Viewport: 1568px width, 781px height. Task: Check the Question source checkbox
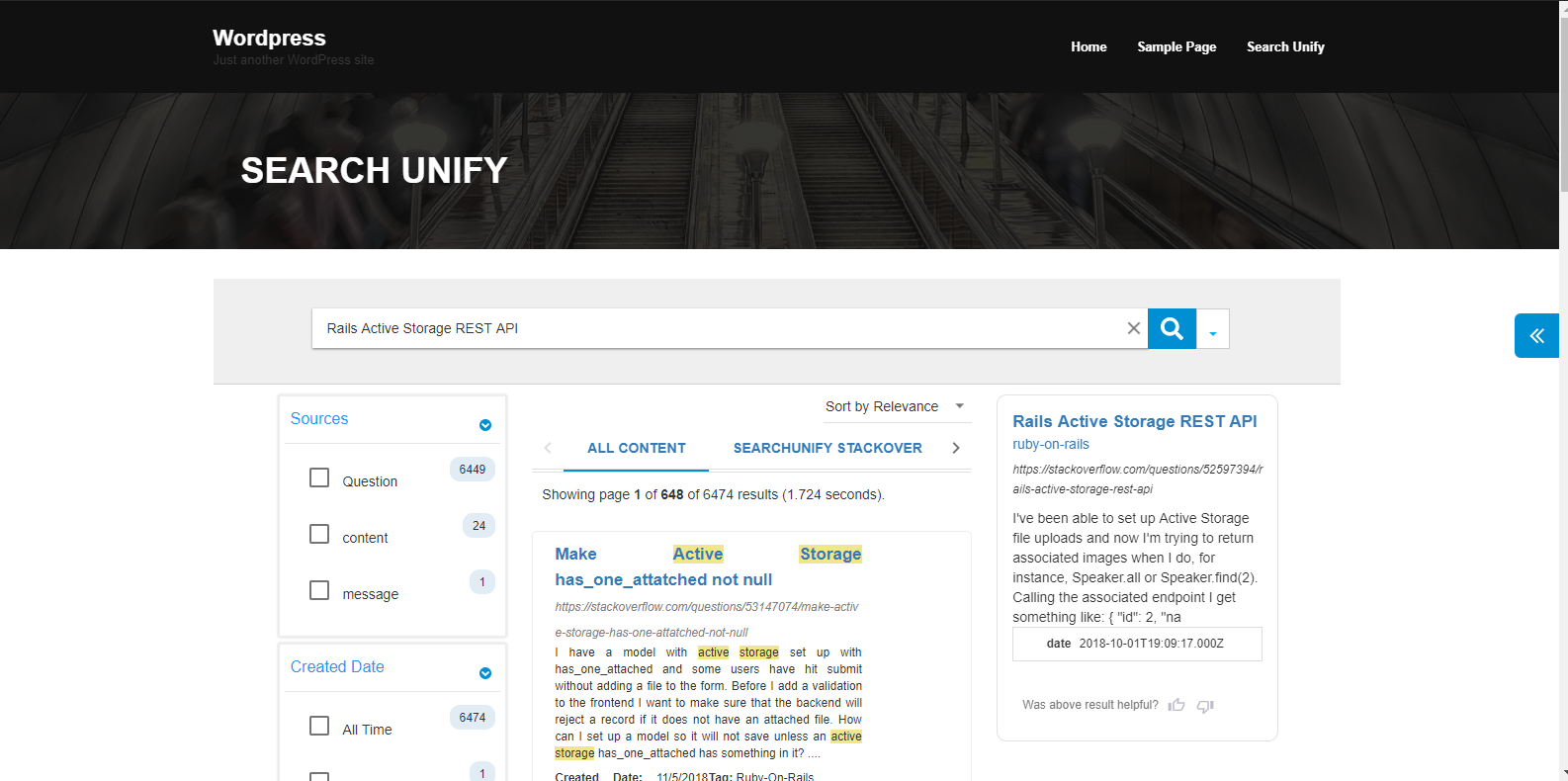tap(319, 477)
